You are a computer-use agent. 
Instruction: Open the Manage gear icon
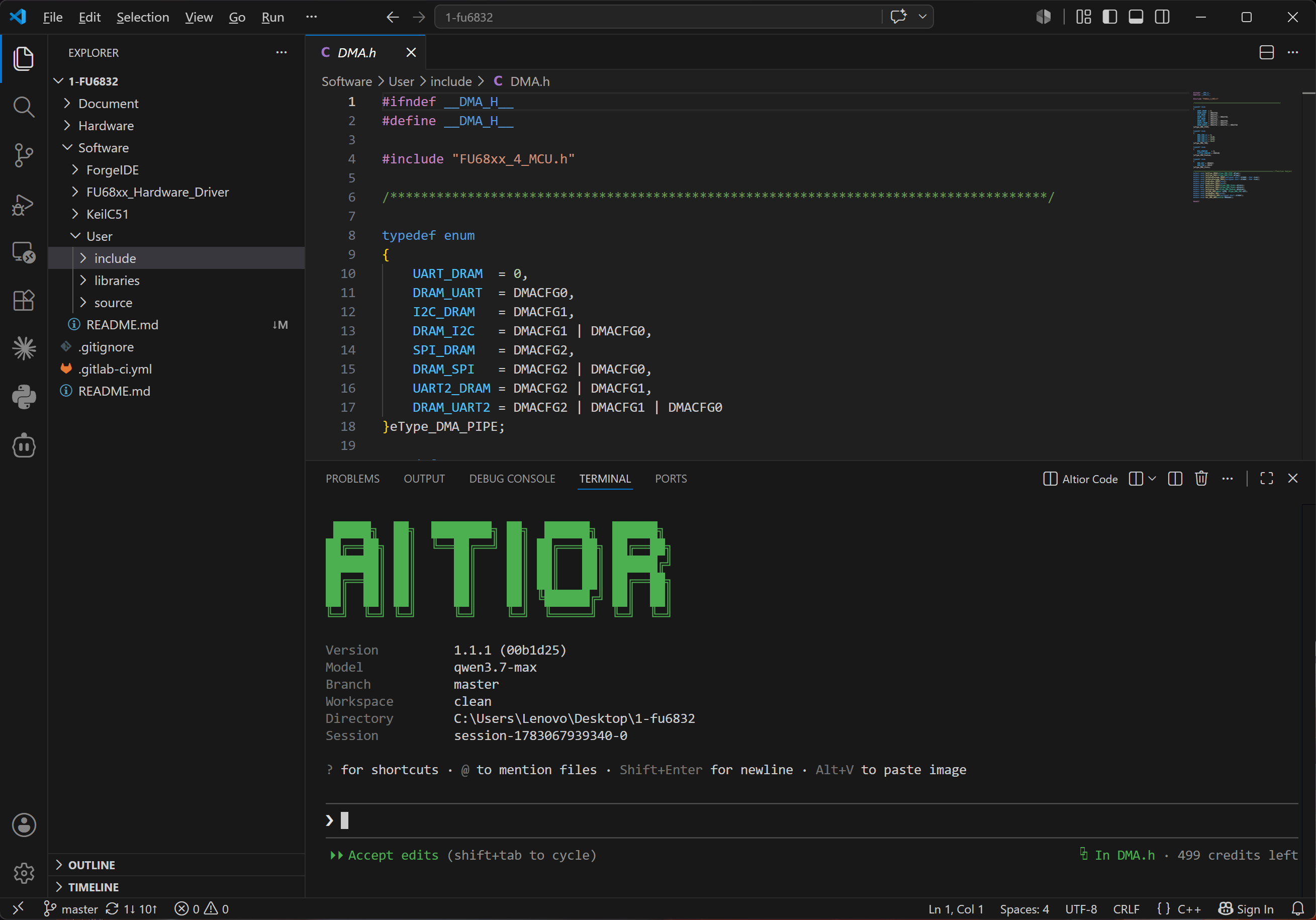point(24,873)
